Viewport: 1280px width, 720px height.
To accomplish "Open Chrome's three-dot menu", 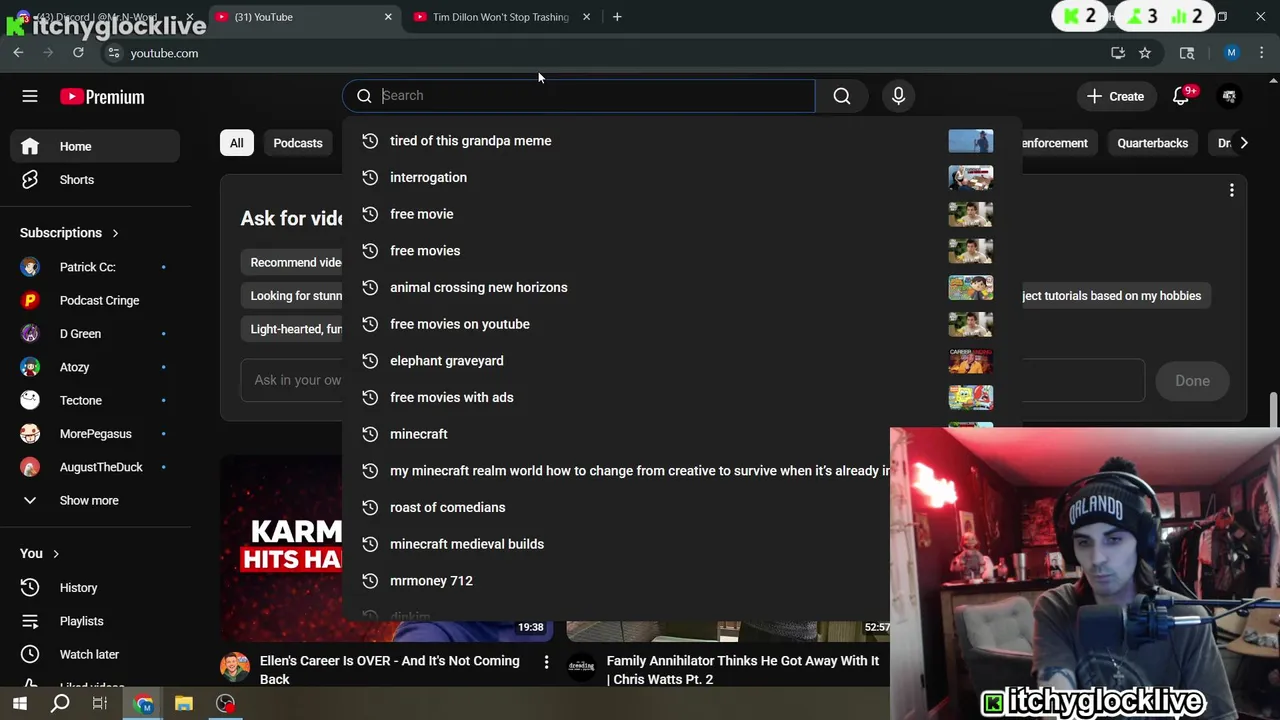I will (x=1262, y=53).
